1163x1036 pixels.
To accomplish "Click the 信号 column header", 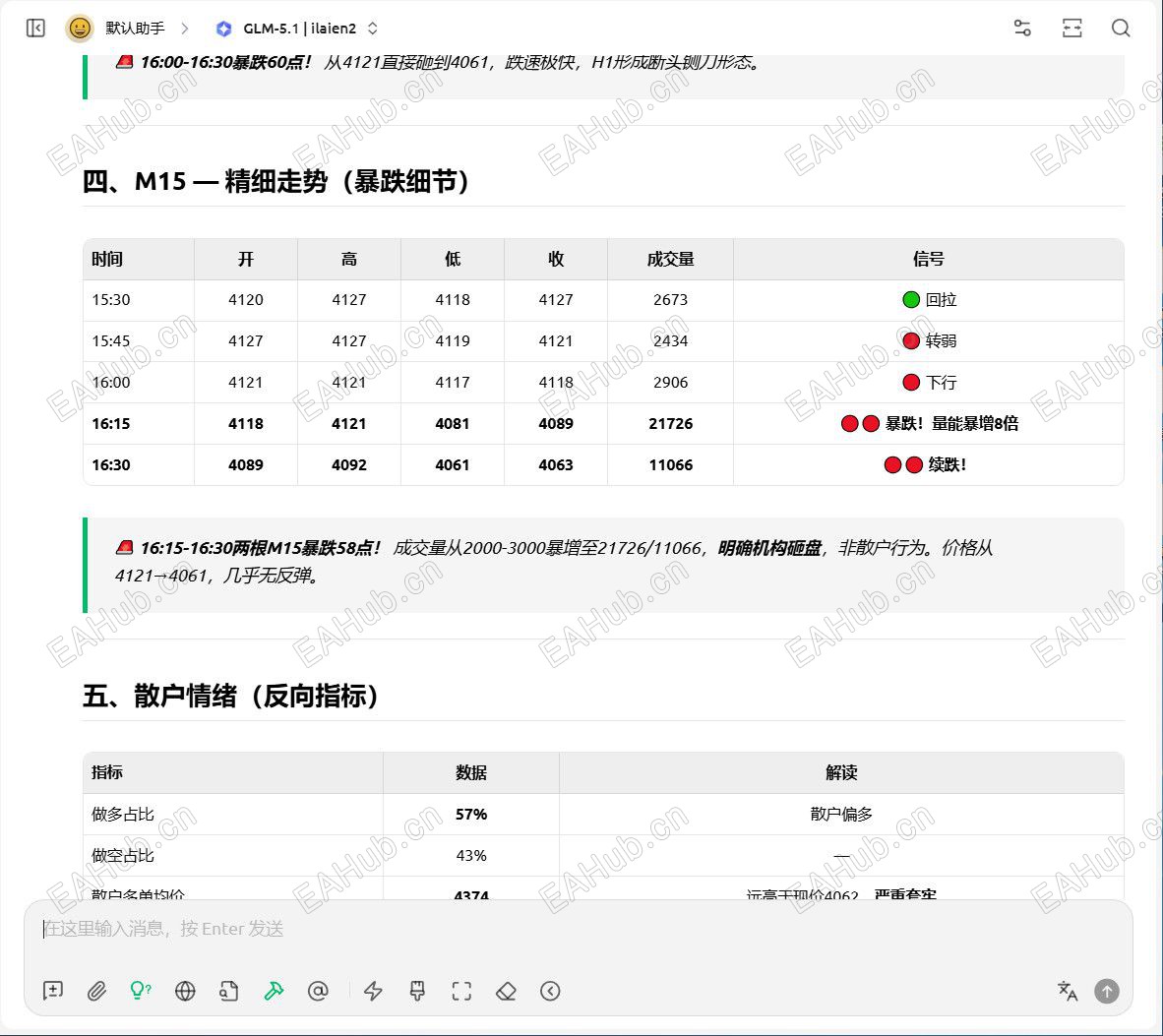I will click(x=929, y=259).
